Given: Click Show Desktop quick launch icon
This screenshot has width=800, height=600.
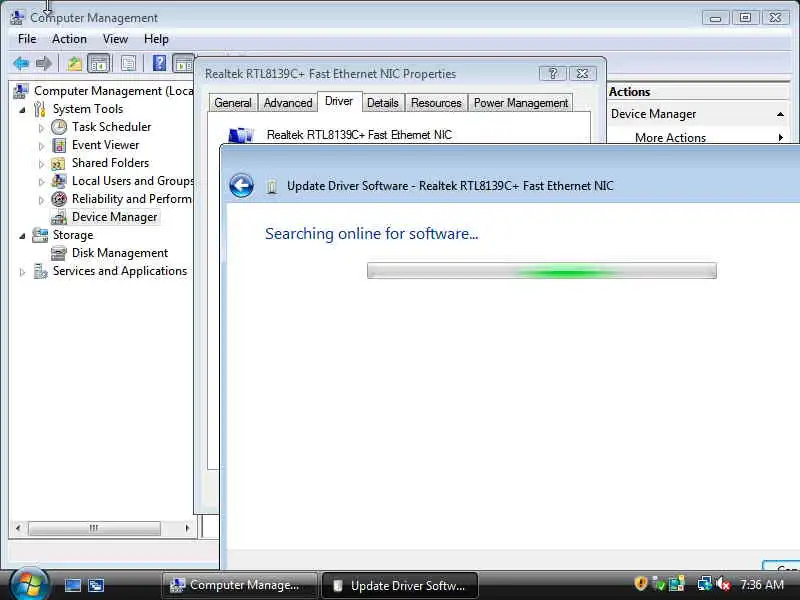Looking at the screenshot, I should tap(72, 585).
